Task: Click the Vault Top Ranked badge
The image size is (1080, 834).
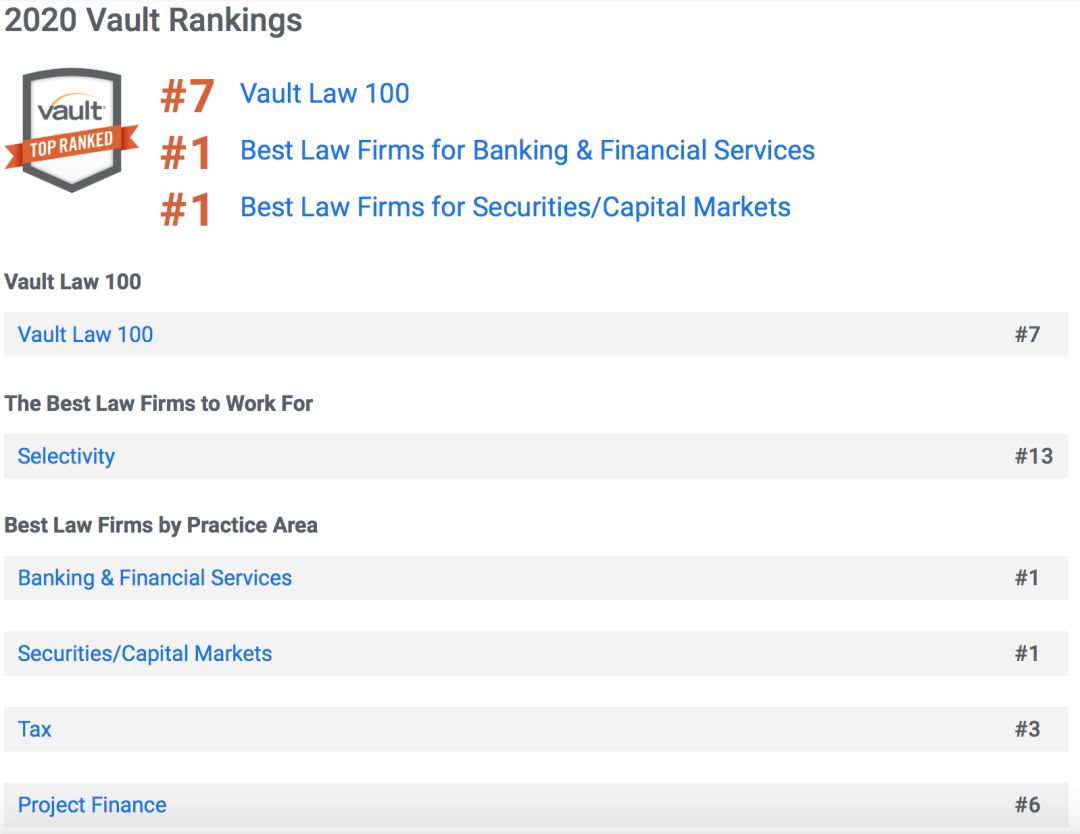Action: tap(71, 130)
